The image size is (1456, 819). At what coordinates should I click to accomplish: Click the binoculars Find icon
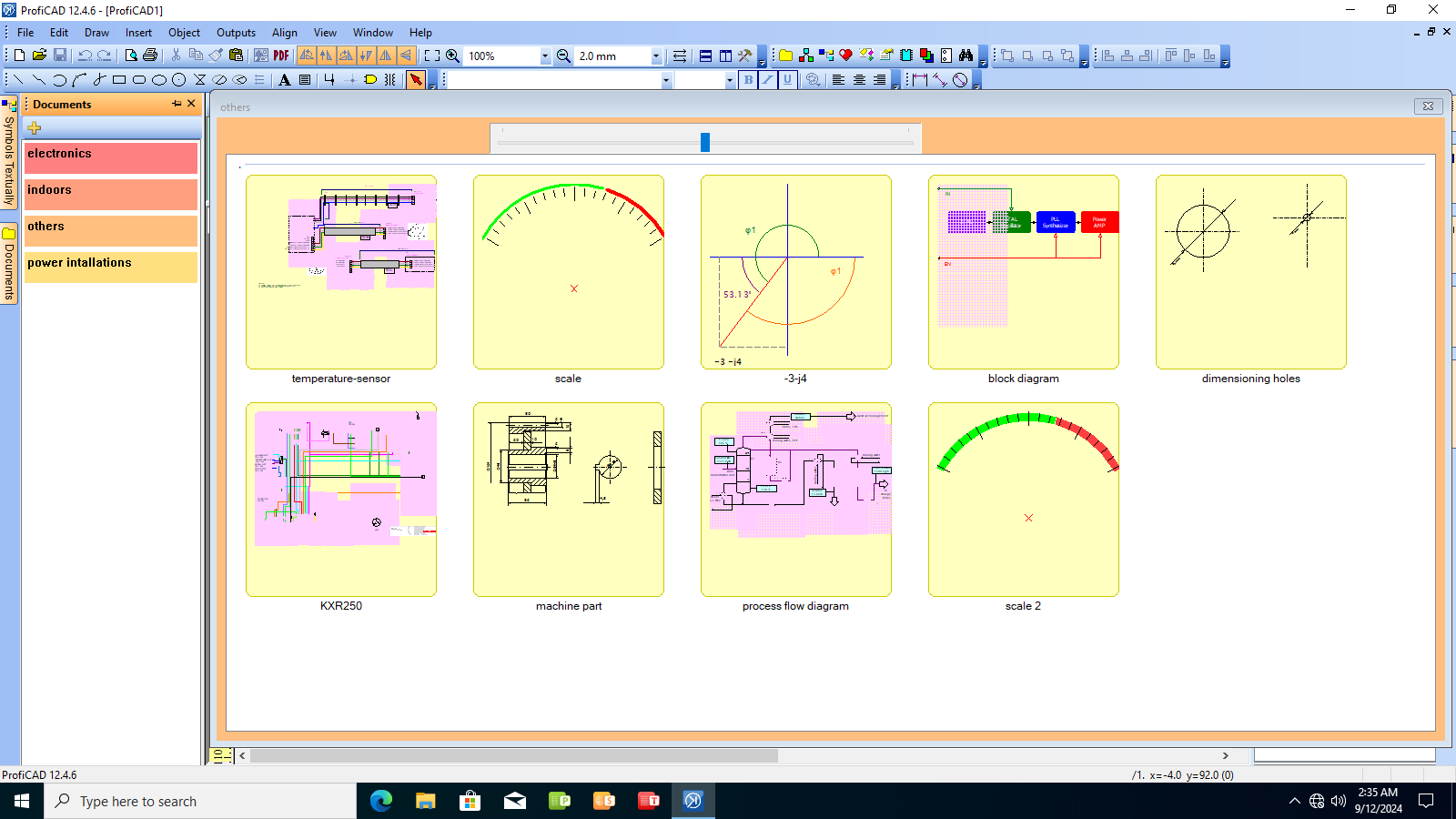point(966,56)
